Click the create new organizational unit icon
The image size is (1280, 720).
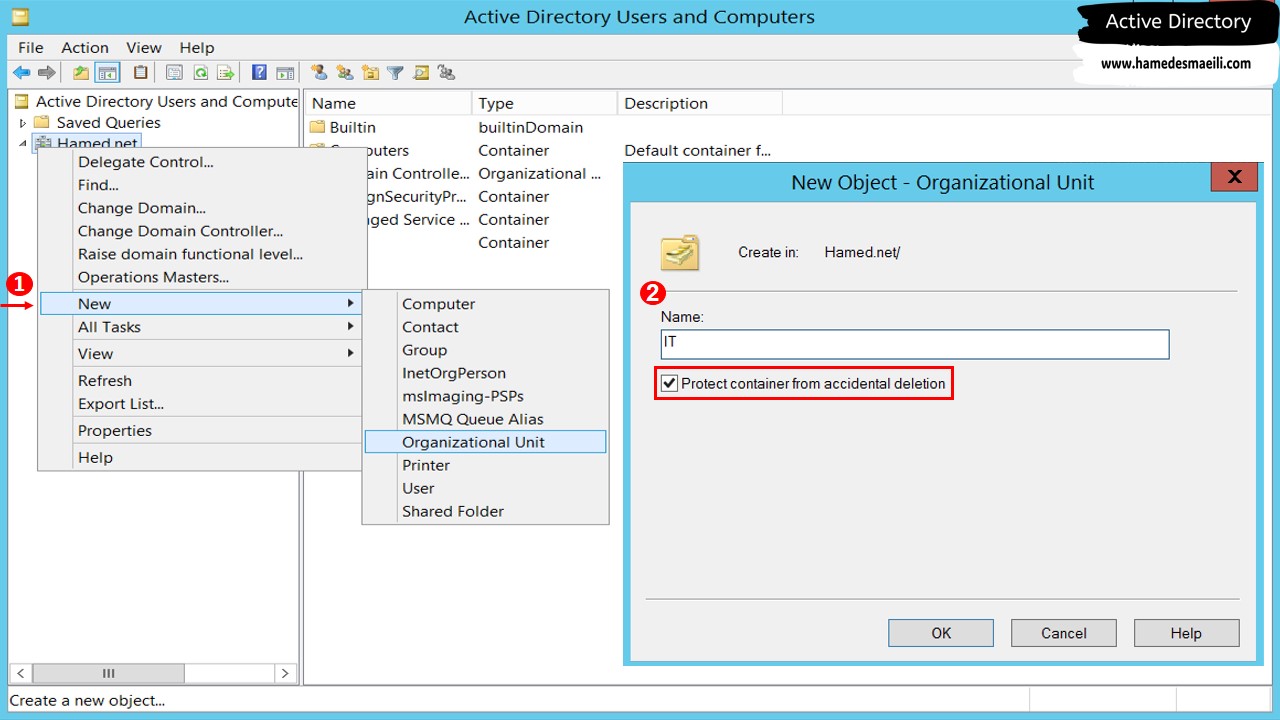click(x=370, y=73)
